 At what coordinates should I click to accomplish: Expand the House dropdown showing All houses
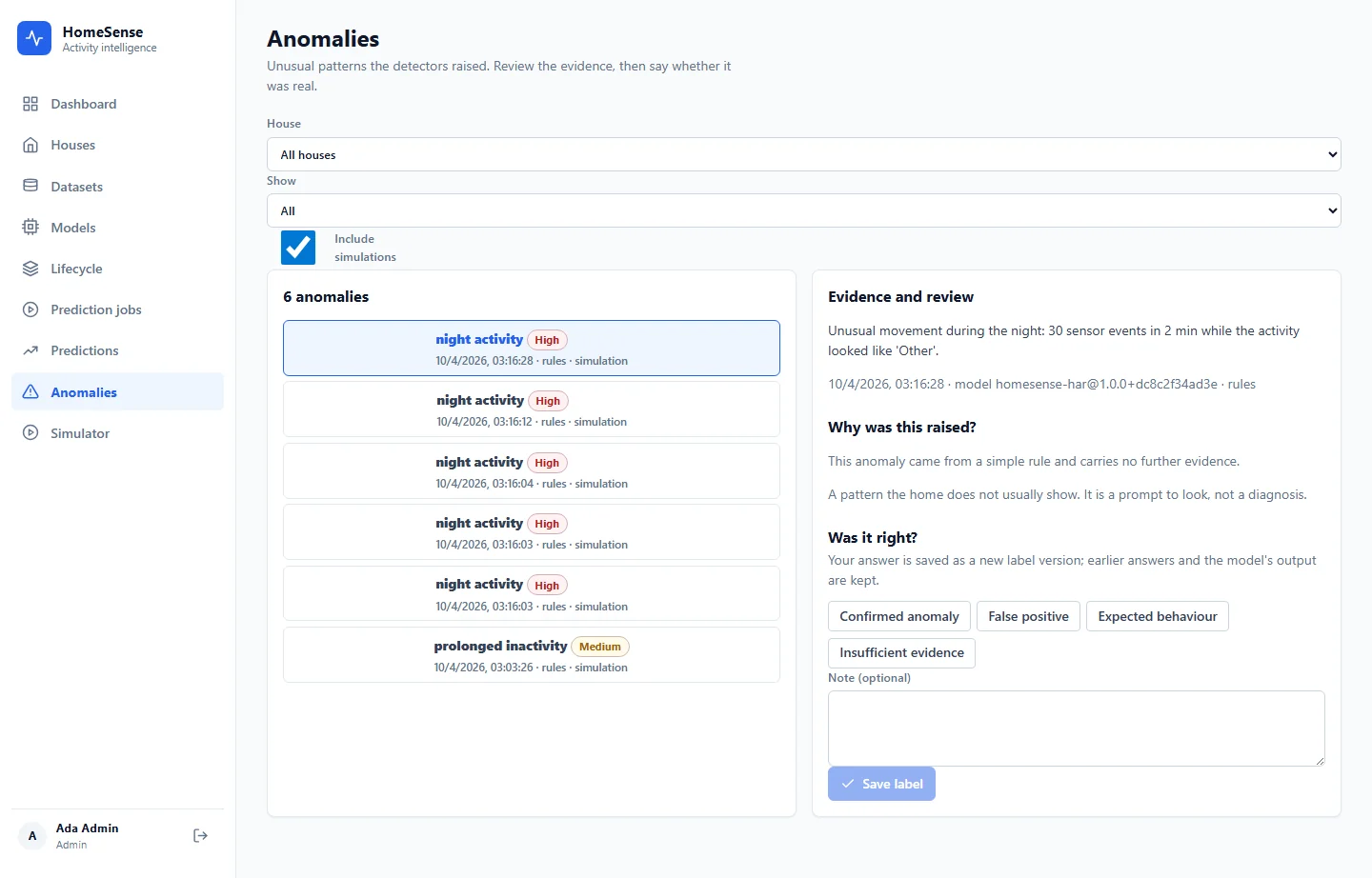(x=803, y=154)
